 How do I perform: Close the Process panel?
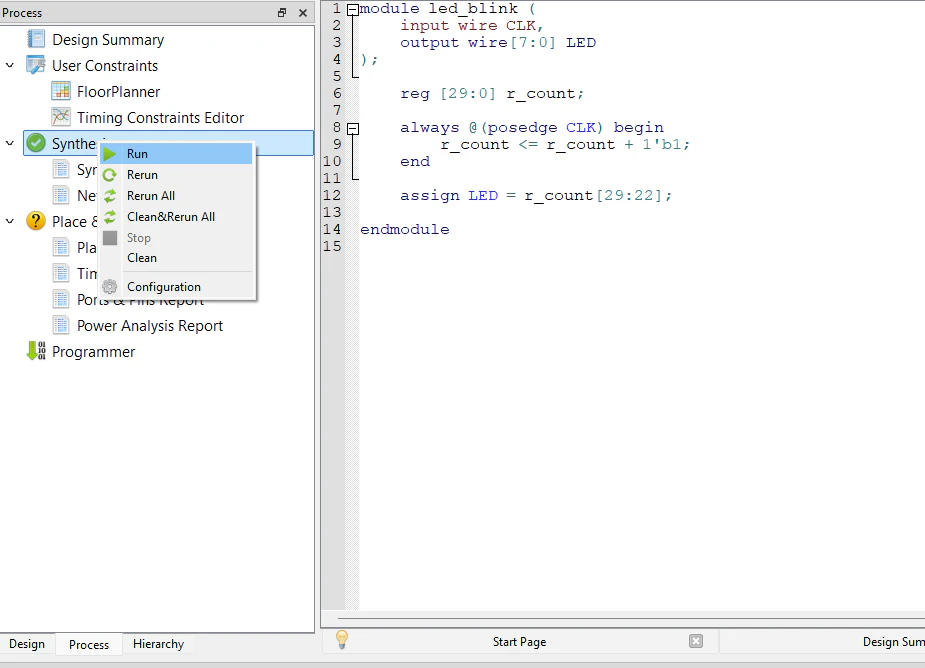click(303, 12)
